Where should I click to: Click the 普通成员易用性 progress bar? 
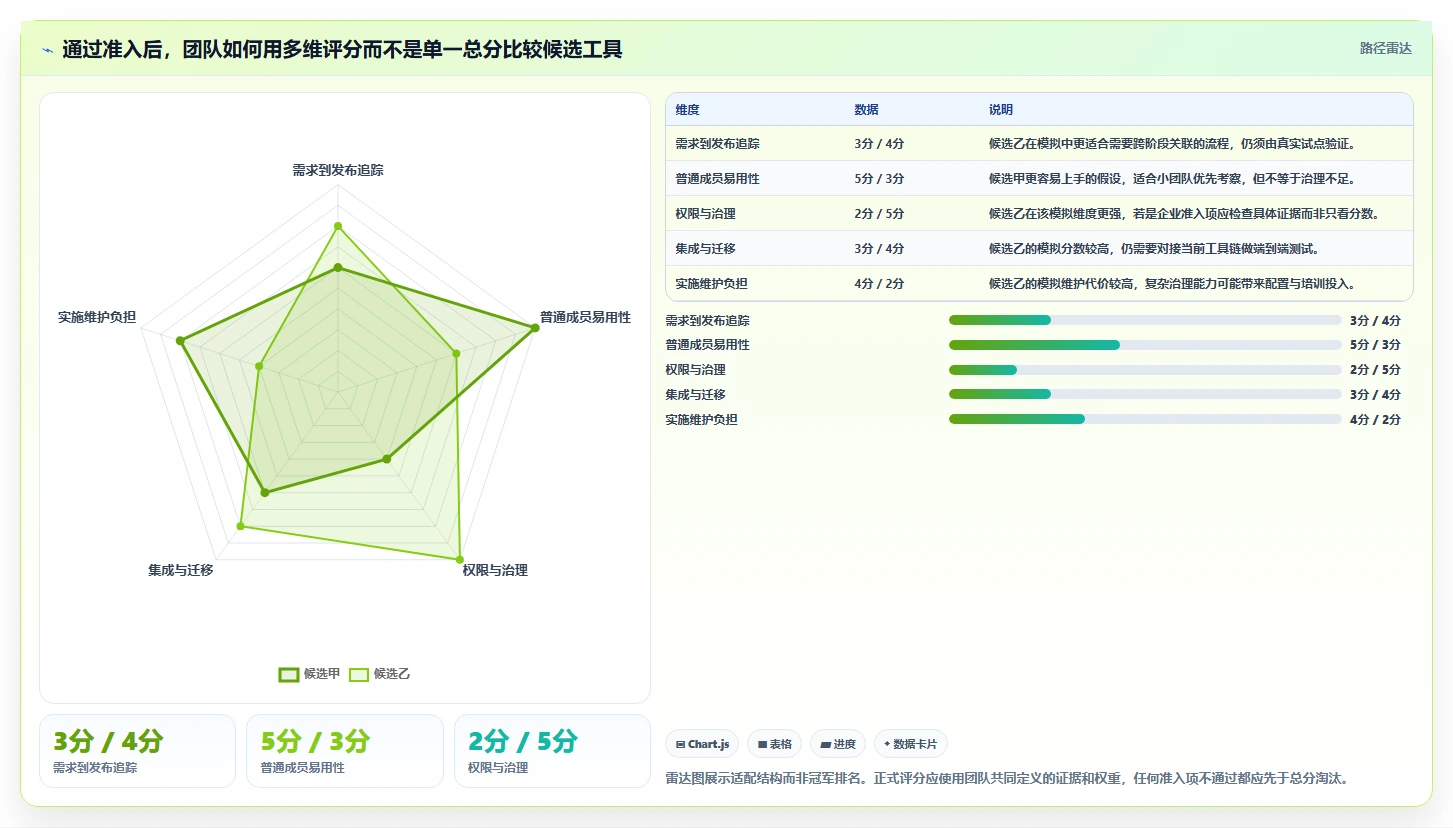[1145, 345]
